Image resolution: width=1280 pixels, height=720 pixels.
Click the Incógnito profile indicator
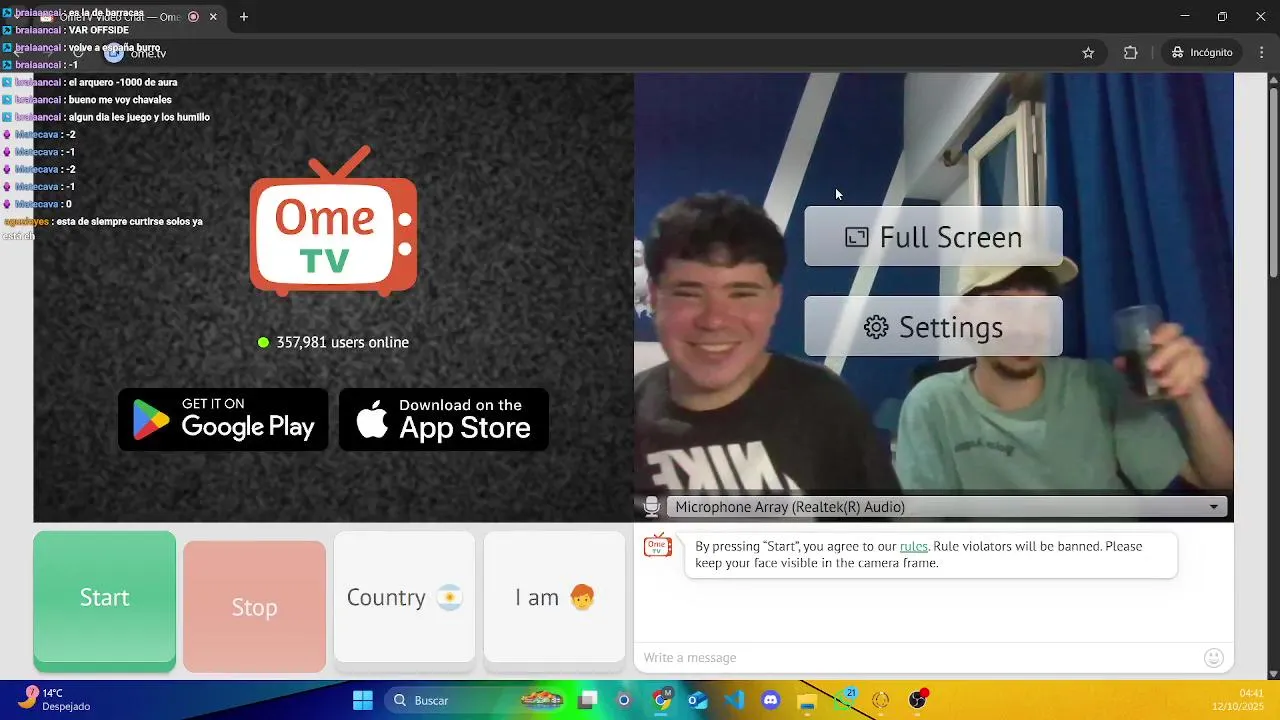[x=1202, y=52]
